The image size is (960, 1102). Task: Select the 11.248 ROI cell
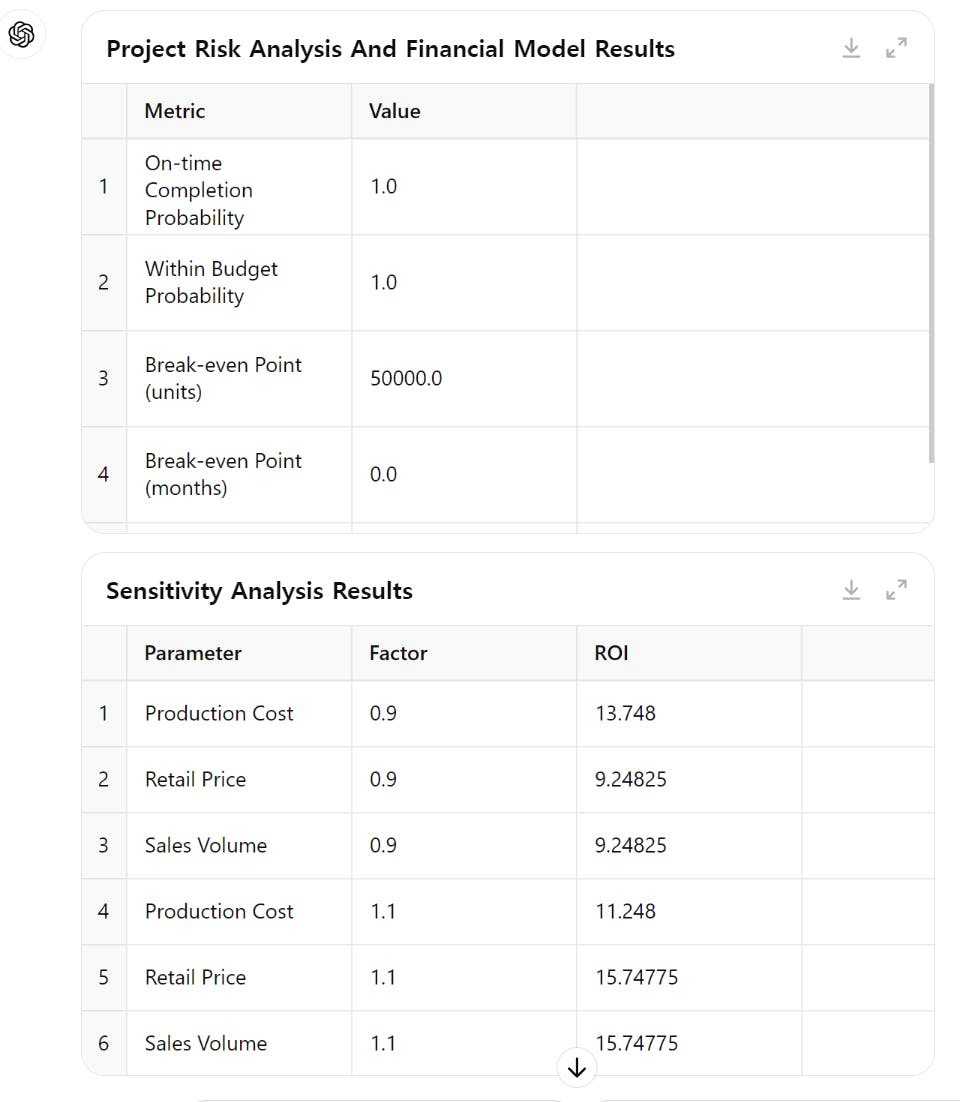click(625, 911)
